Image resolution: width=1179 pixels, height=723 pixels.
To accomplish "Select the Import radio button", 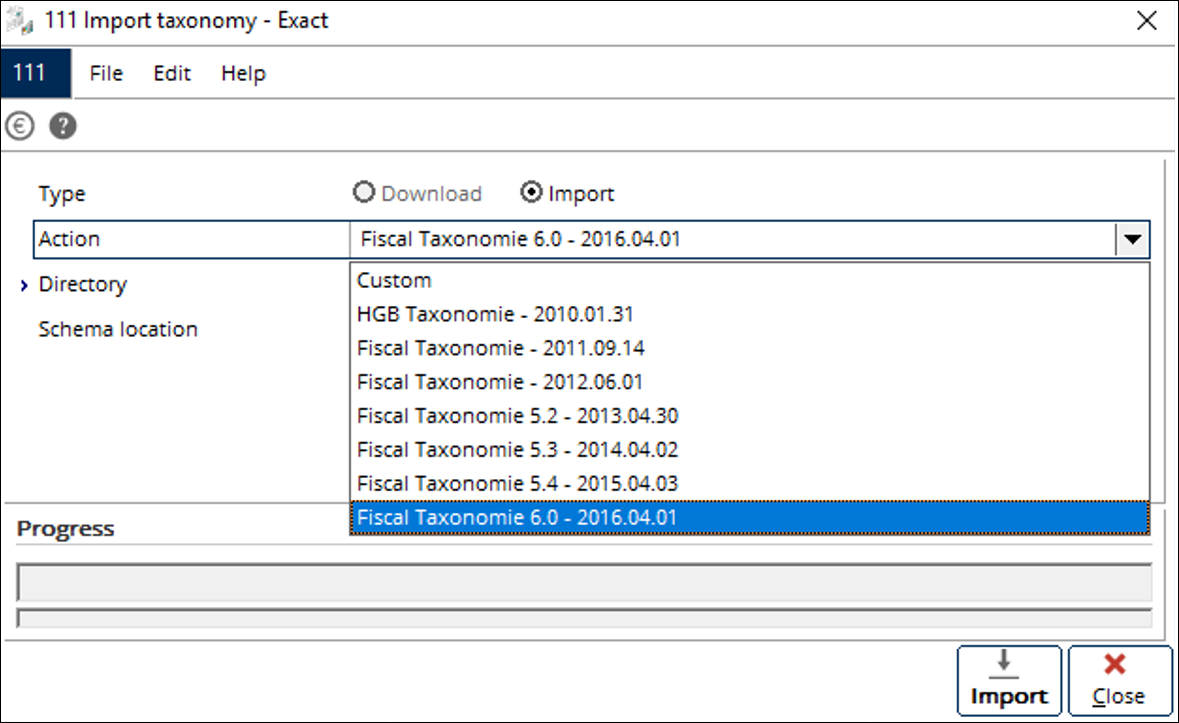I will click(x=531, y=192).
